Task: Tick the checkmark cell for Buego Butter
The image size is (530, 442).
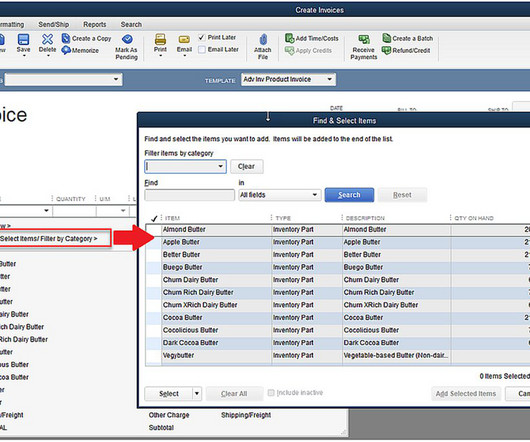Action: click(154, 267)
